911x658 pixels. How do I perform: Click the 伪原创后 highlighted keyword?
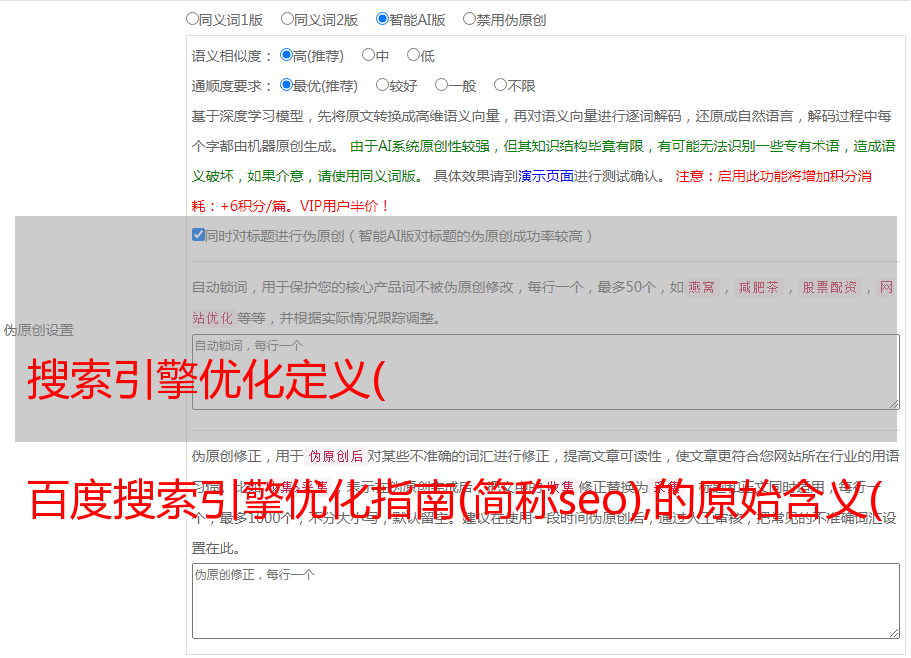pos(336,456)
